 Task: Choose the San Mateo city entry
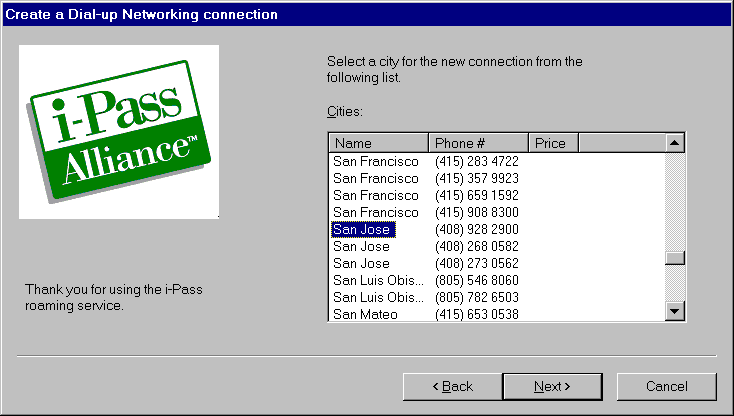point(365,314)
